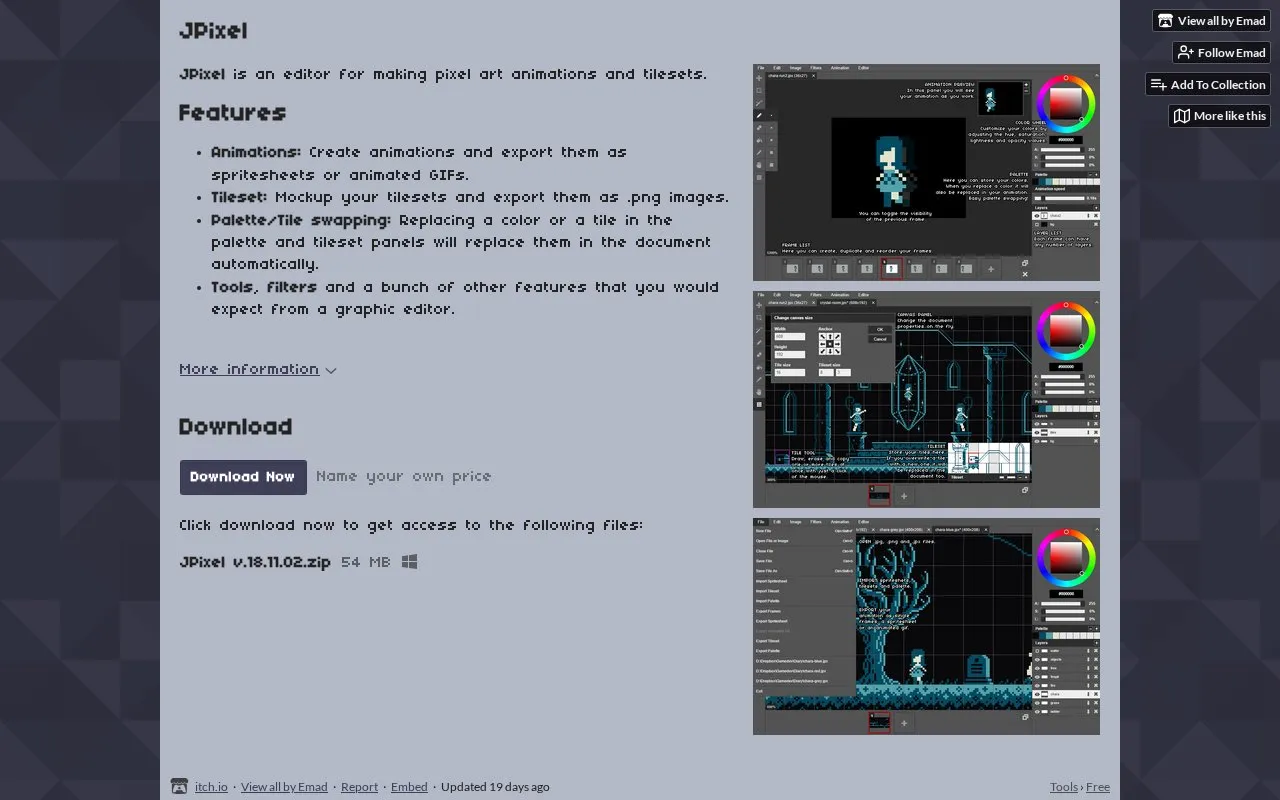Open More like this recommendations
Image resolution: width=1280 pixels, height=800 pixels.
coord(1219,116)
